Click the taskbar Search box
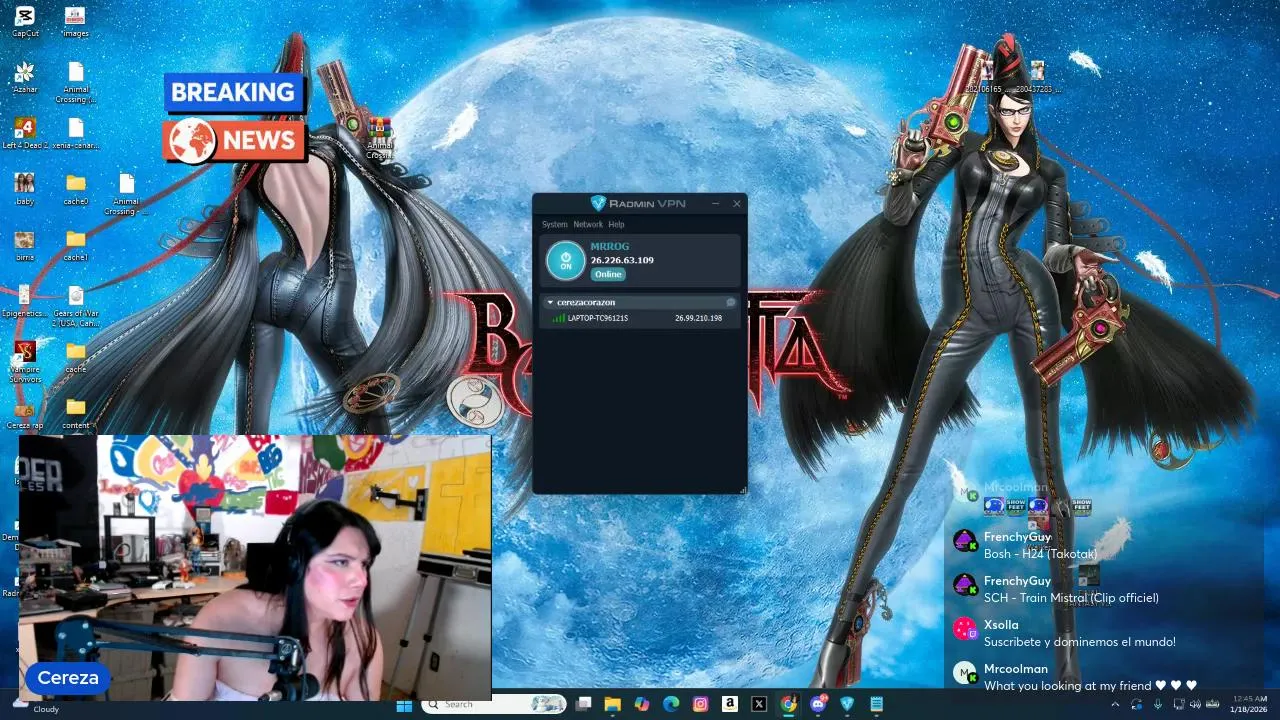Screen dimensions: 1280x720 tap(494, 705)
